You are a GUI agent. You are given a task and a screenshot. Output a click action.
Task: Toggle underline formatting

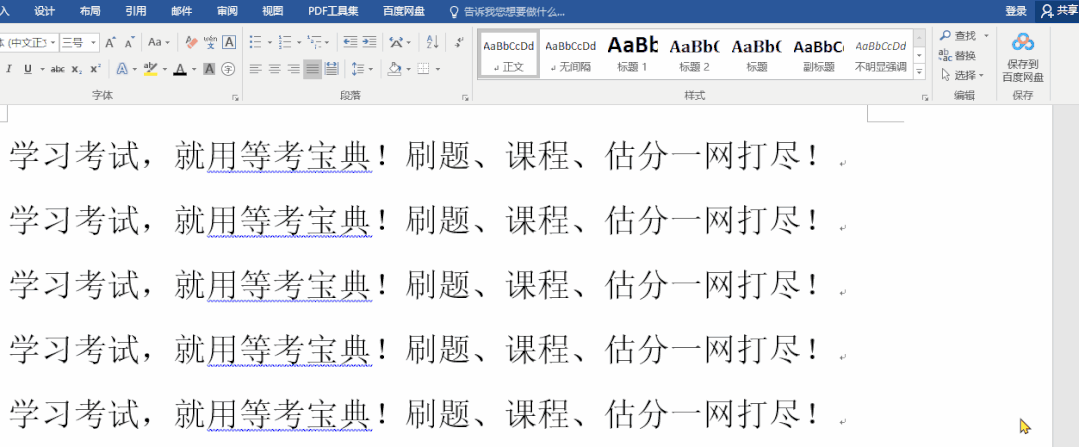tap(28, 69)
